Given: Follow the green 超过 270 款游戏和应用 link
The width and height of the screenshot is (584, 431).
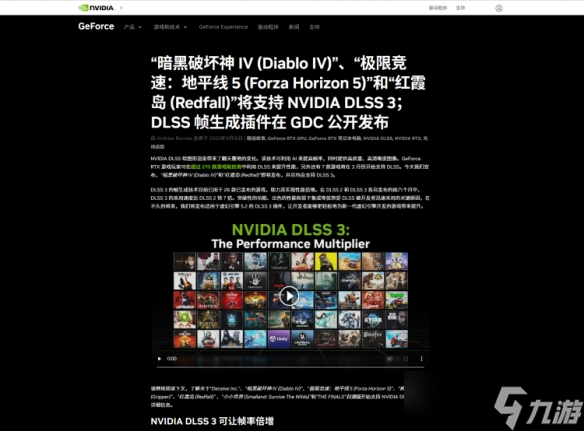Looking at the screenshot, I should pyautogui.click(x=216, y=167).
